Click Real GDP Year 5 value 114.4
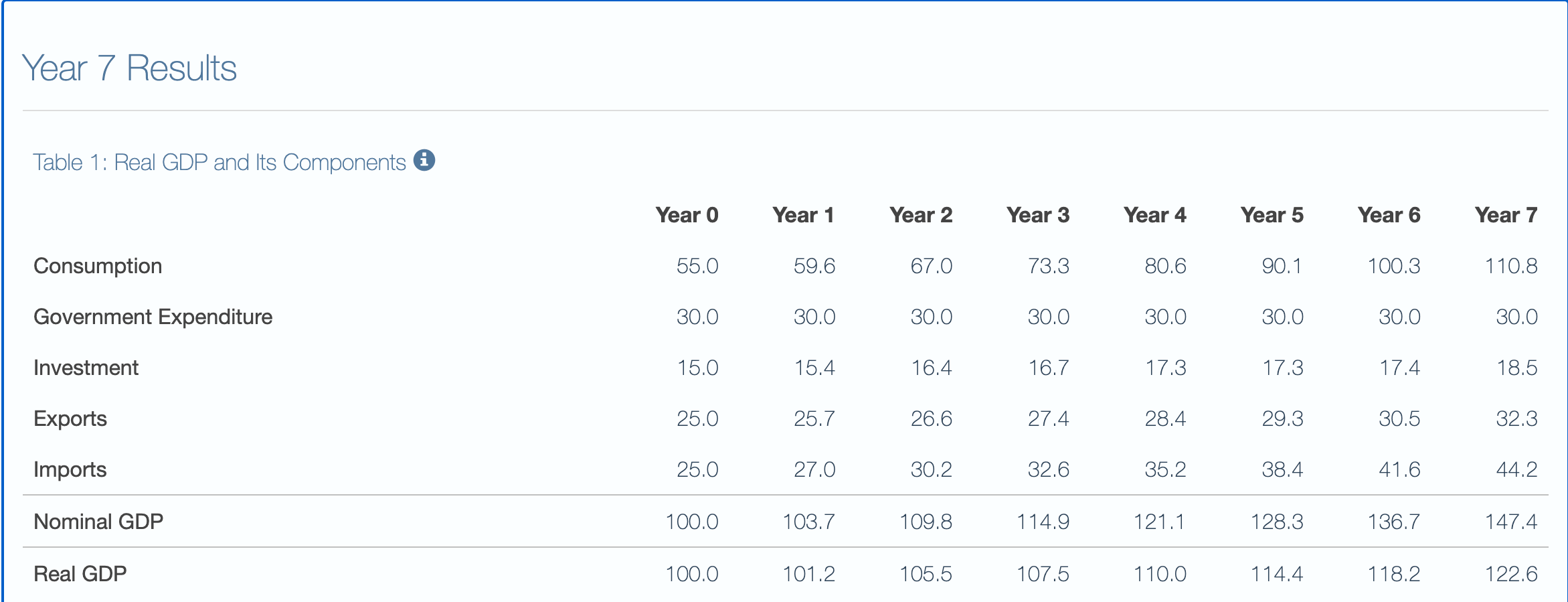The width and height of the screenshot is (1568, 602). coord(1278,574)
